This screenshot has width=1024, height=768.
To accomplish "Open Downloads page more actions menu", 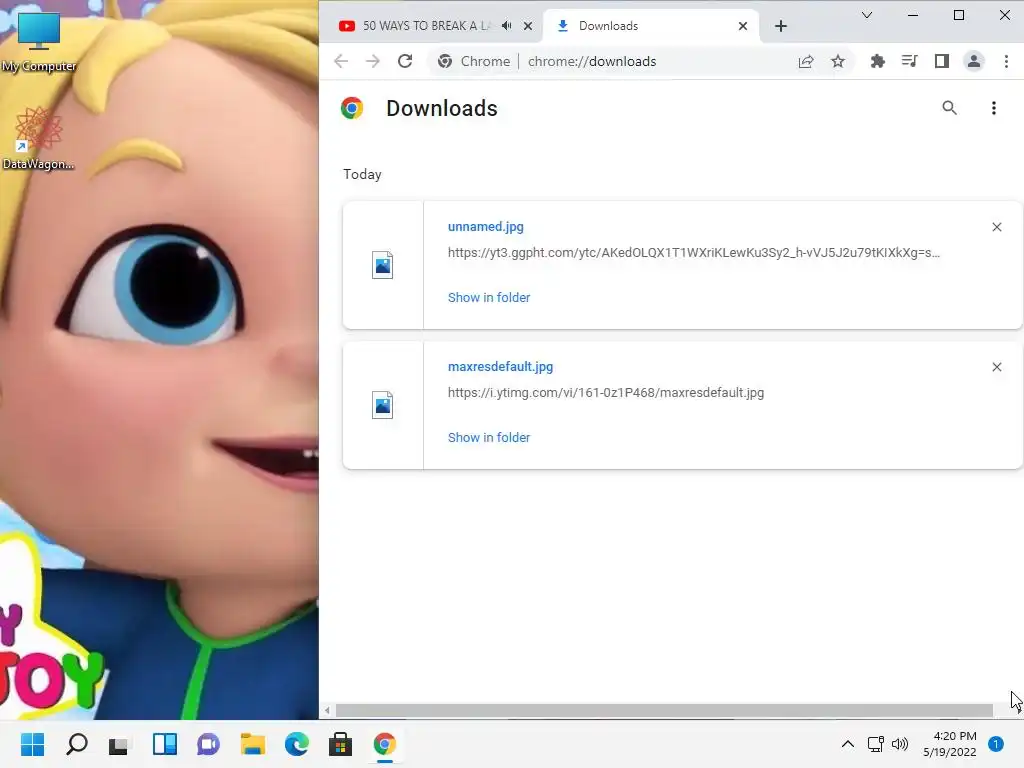I will point(993,108).
